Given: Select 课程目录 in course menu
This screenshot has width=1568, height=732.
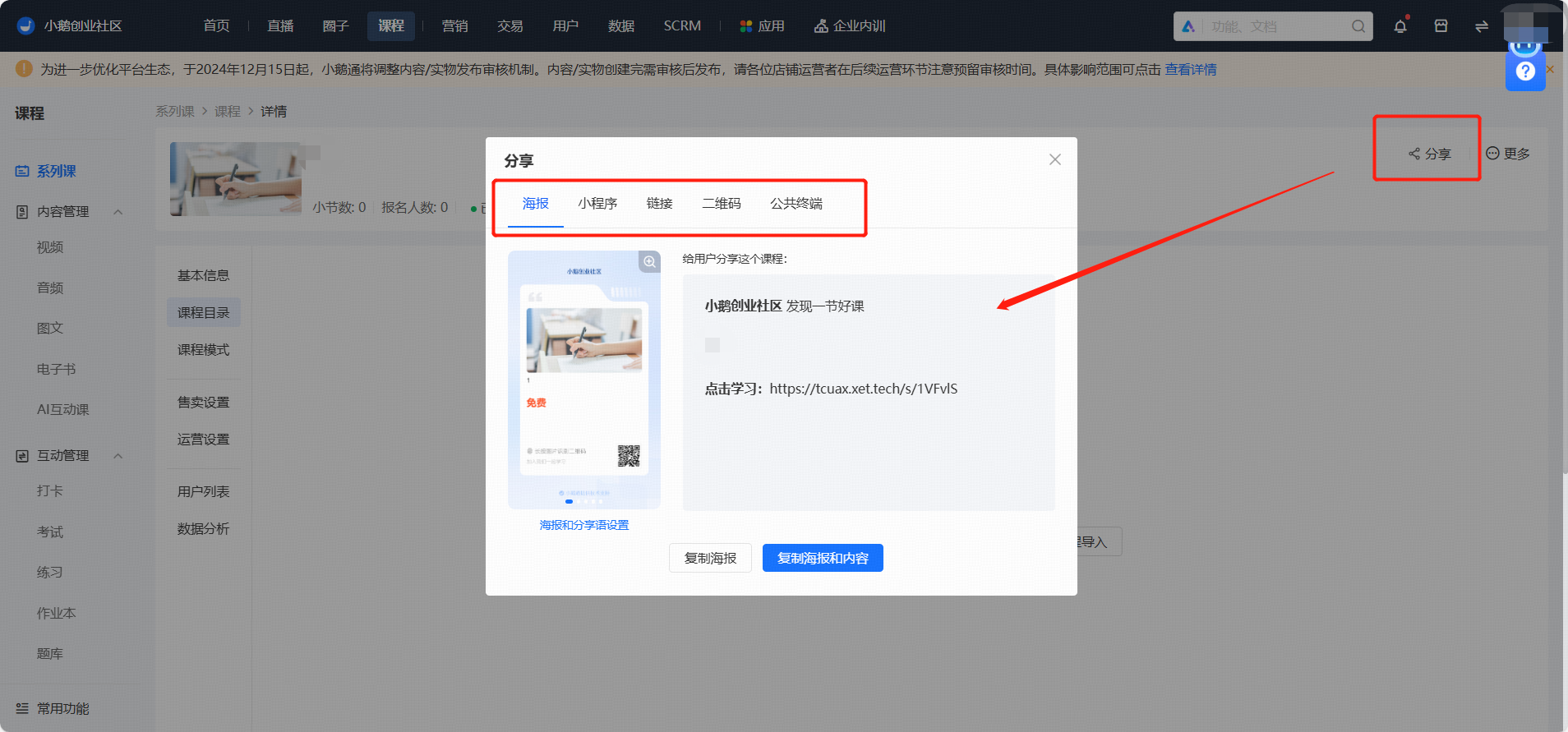Looking at the screenshot, I should click(x=204, y=313).
